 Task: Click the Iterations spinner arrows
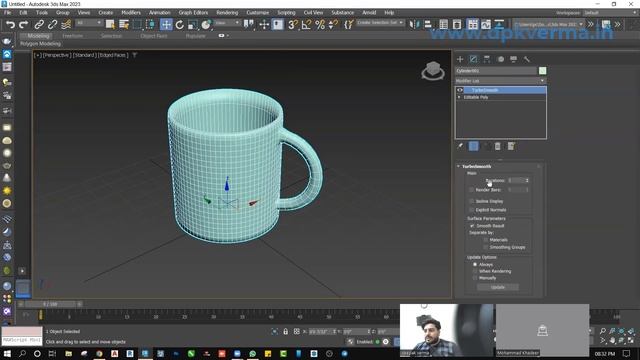tap(527, 180)
